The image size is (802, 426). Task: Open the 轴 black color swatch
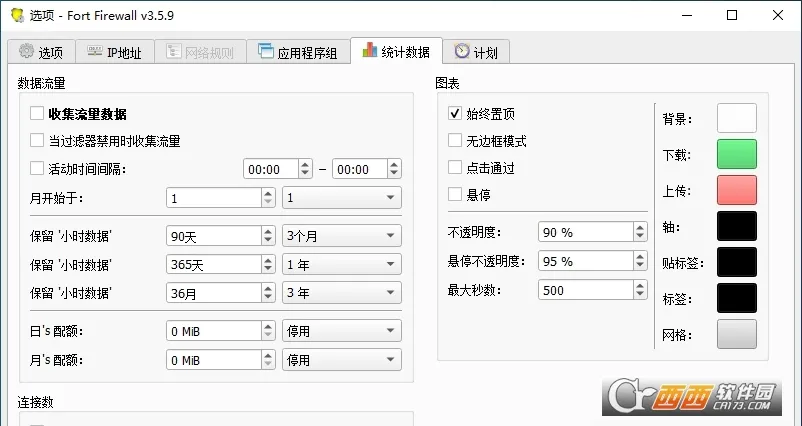coord(737,226)
